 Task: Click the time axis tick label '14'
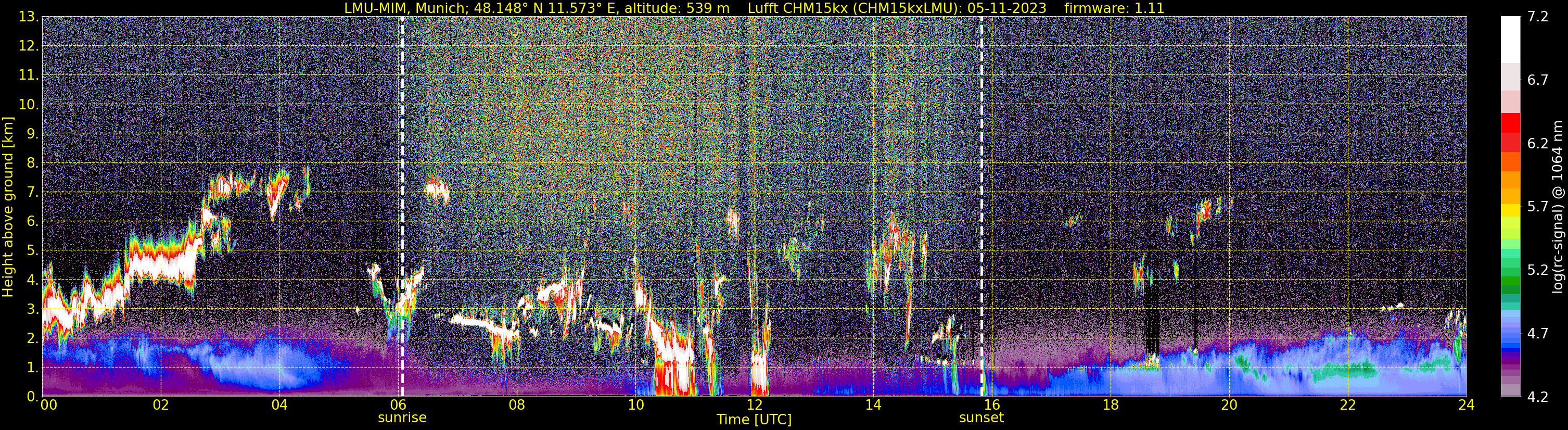[873, 405]
